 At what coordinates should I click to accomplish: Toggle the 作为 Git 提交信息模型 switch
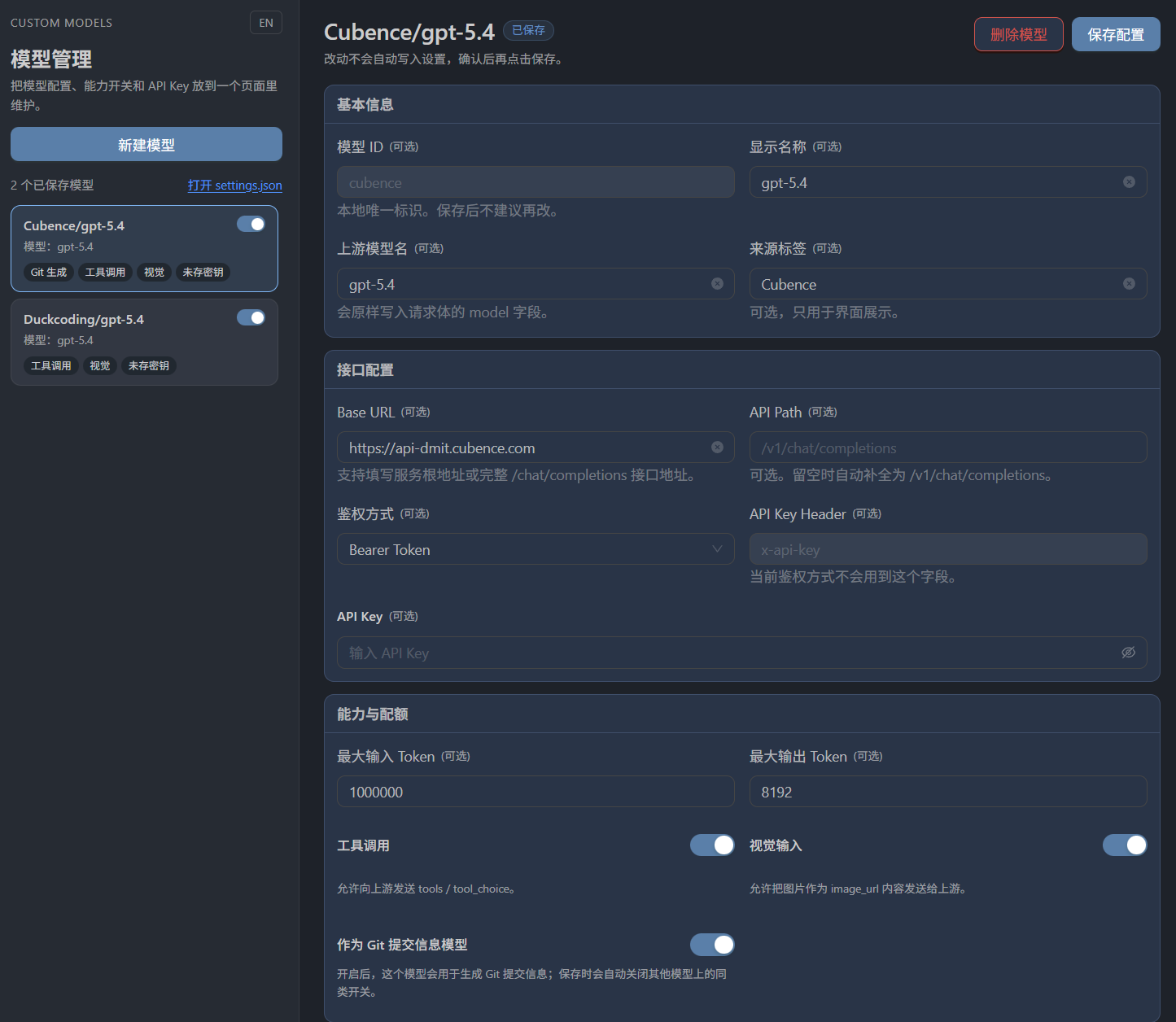click(x=712, y=945)
